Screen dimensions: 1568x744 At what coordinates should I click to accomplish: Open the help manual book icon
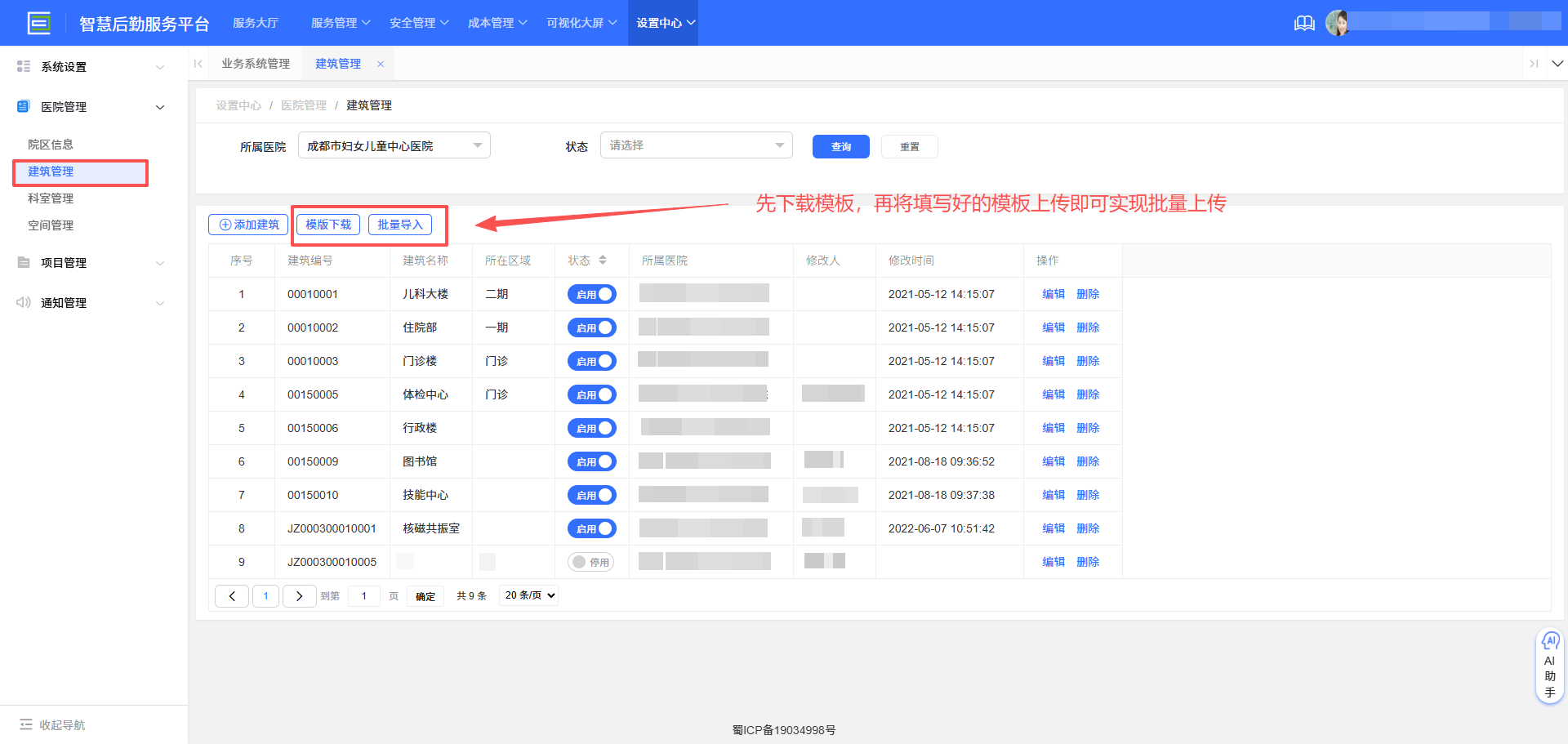[1304, 23]
